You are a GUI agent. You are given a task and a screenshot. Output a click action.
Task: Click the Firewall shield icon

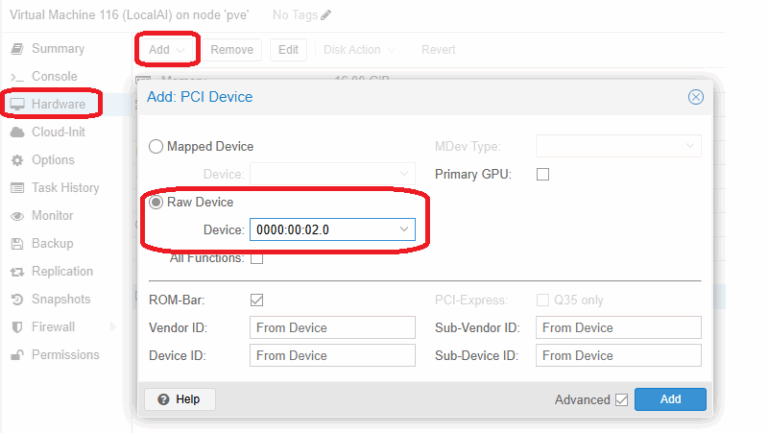[16, 327]
